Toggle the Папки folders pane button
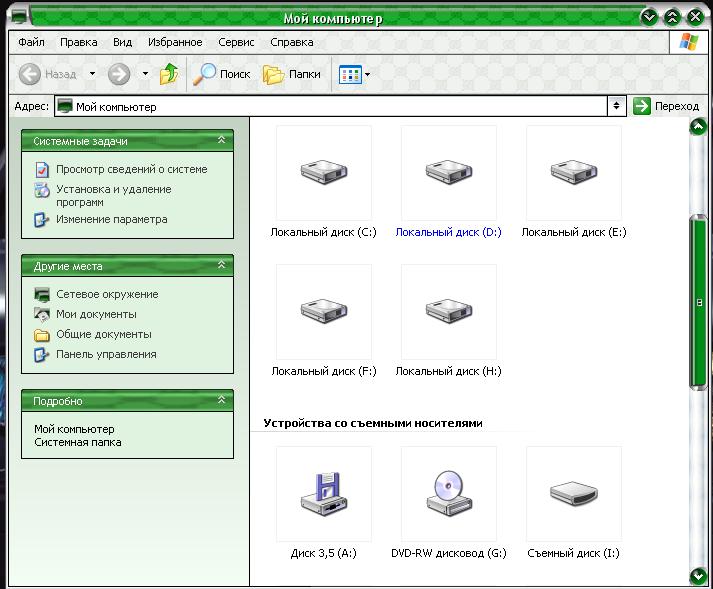This screenshot has height=589, width=713. 292,74
